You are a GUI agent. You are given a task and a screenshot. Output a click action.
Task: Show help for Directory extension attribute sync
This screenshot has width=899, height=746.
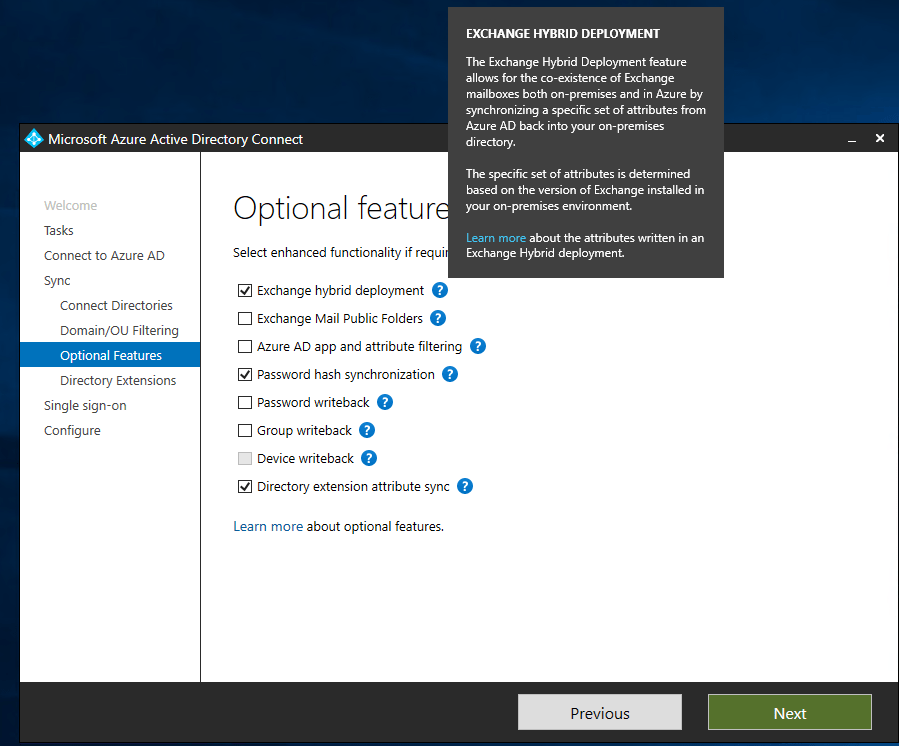pyautogui.click(x=465, y=486)
